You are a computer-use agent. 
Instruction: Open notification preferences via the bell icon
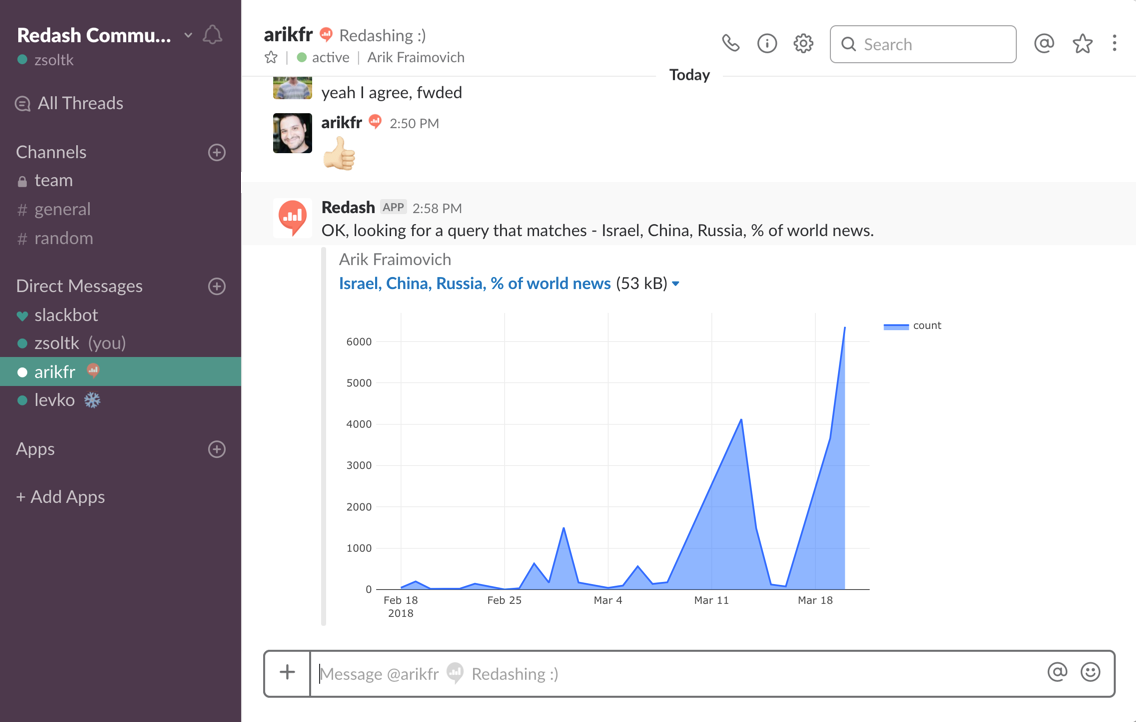pos(212,34)
